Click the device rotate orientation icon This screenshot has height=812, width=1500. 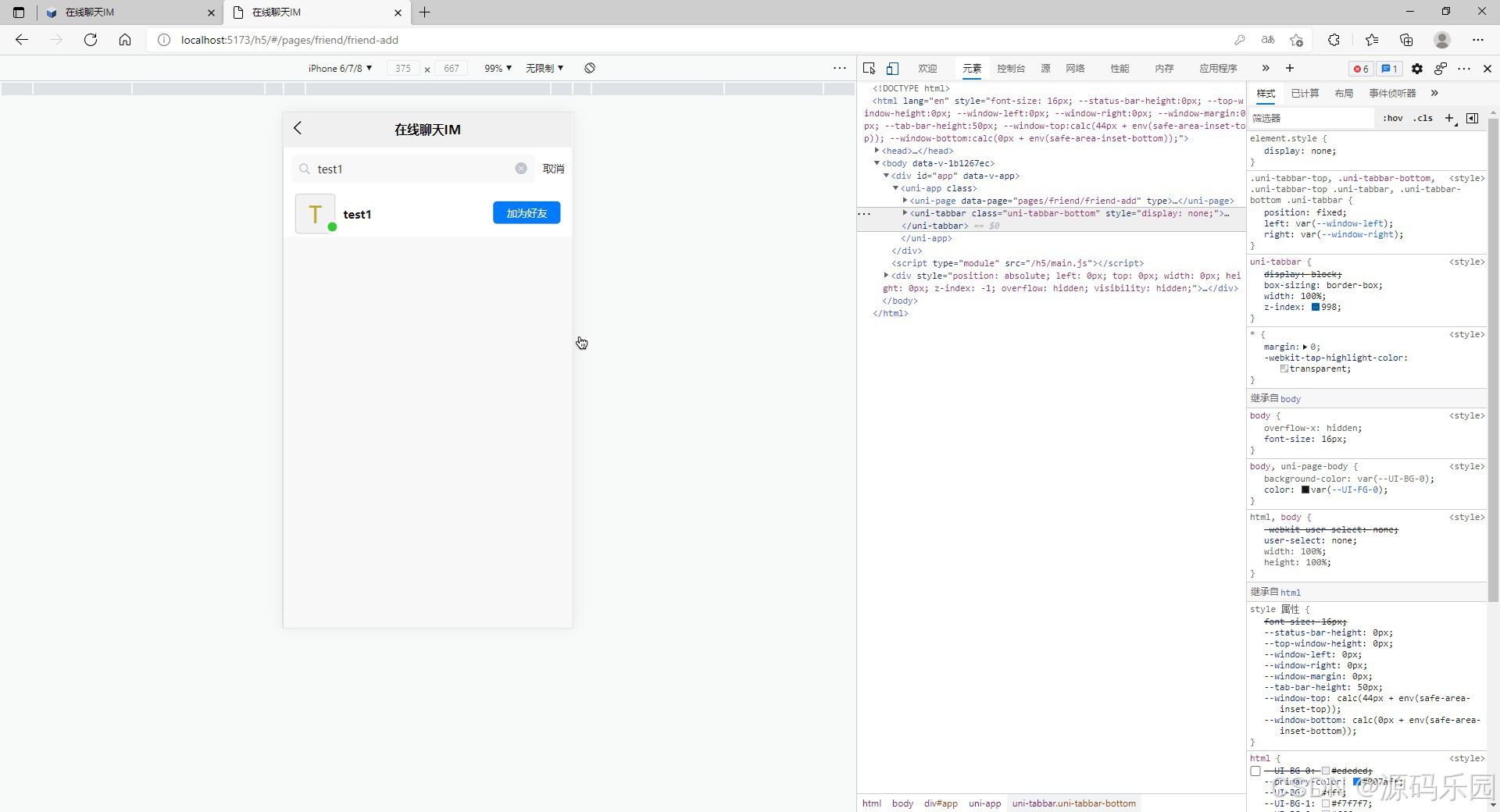click(x=590, y=69)
